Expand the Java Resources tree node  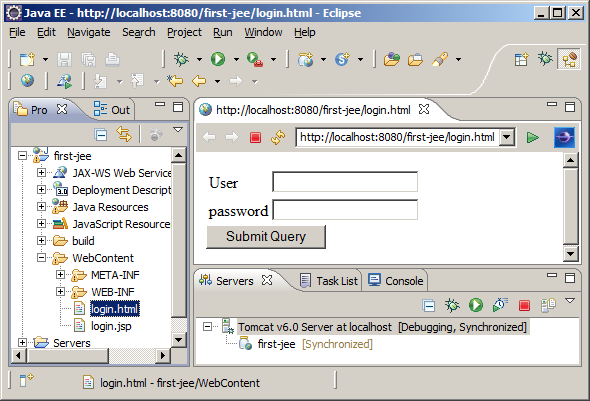coord(41,207)
